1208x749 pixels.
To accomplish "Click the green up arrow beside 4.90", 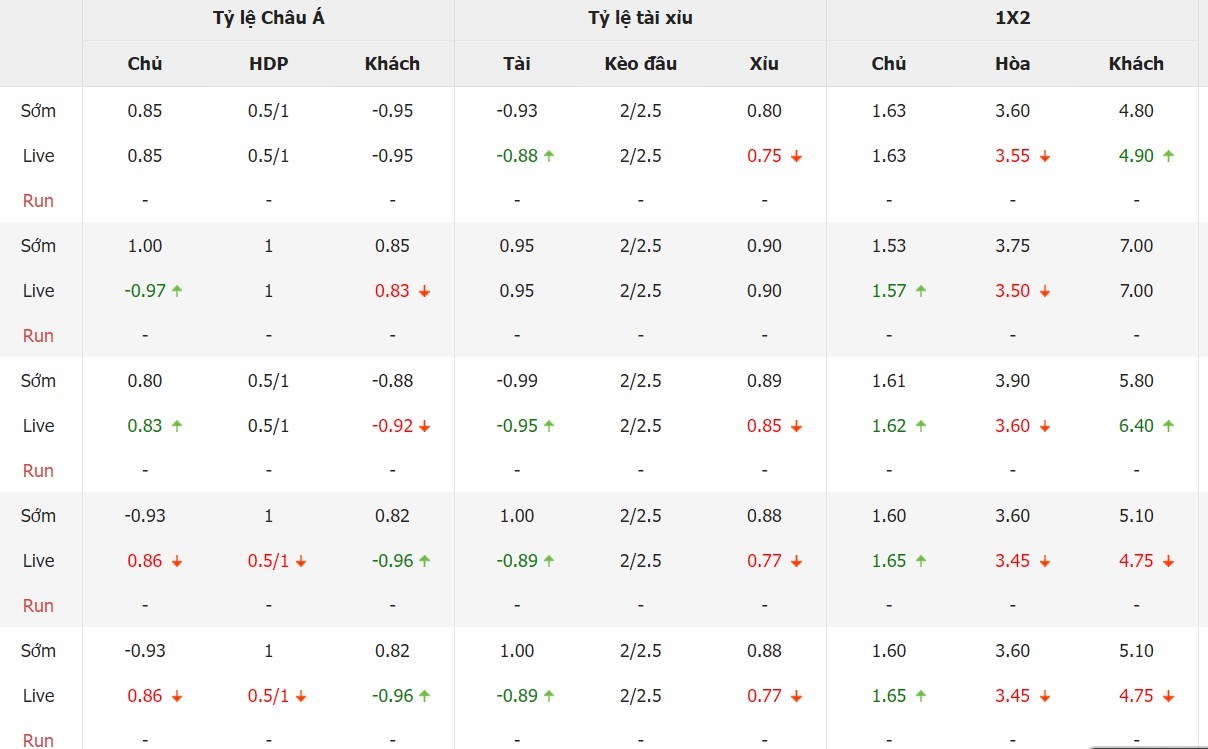I will [1169, 156].
